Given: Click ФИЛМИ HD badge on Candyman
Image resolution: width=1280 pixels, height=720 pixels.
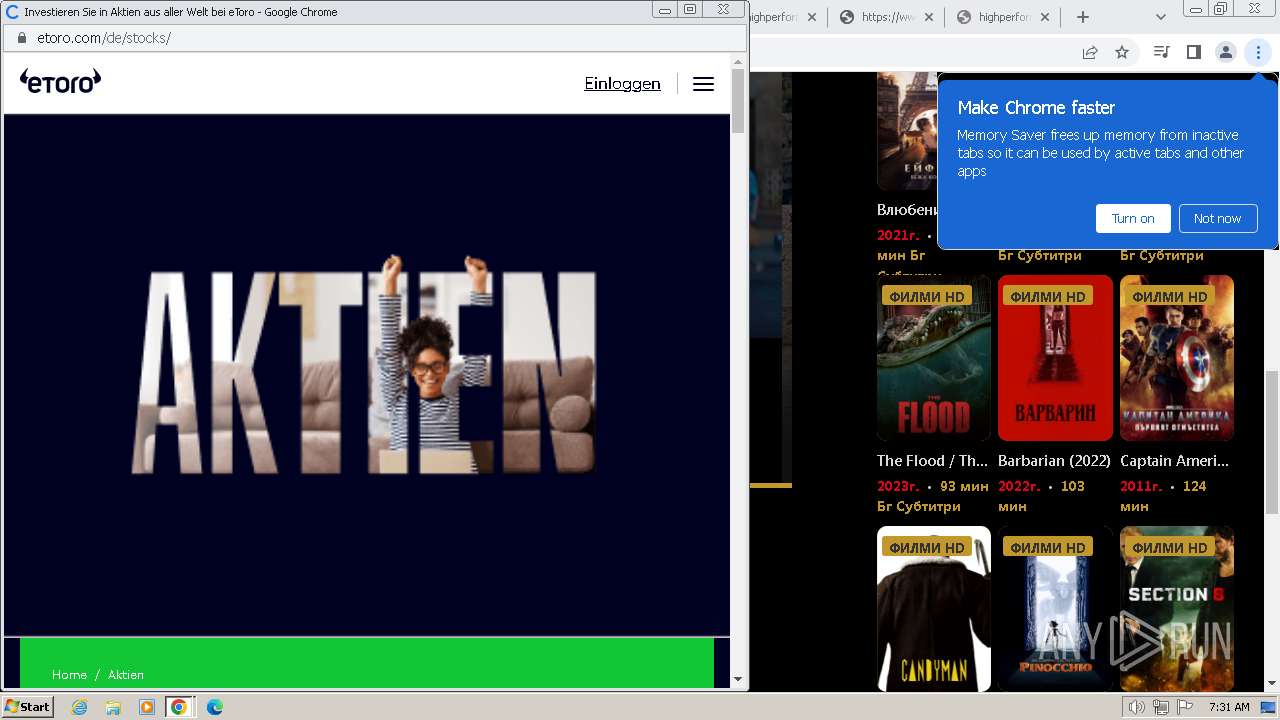Looking at the screenshot, I should point(927,547).
